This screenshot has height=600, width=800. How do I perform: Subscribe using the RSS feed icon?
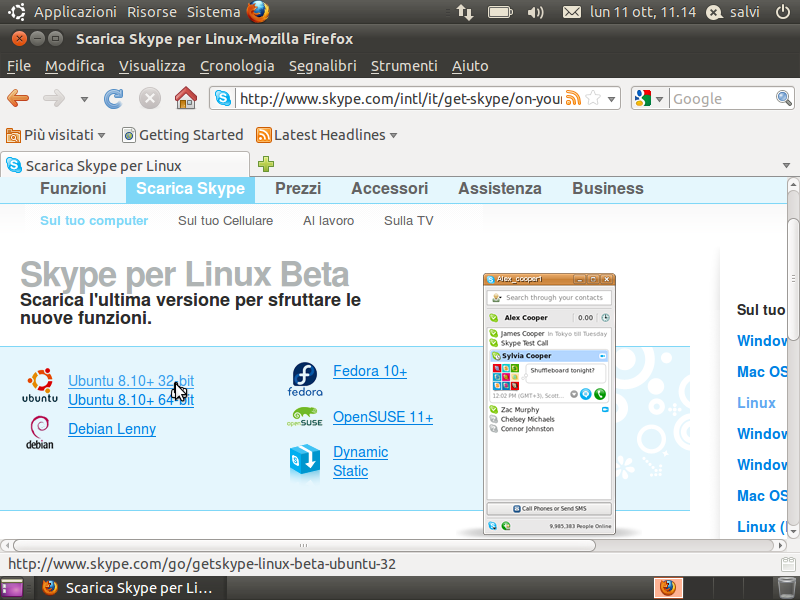[x=573, y=98]
